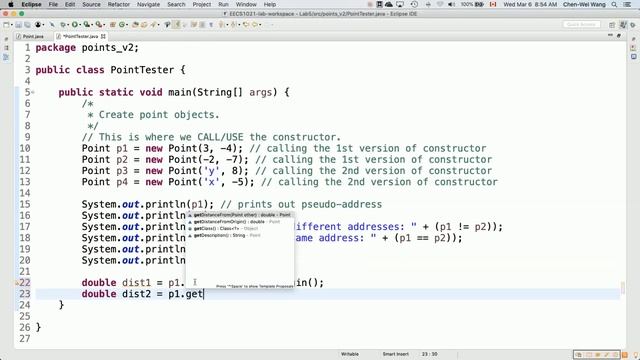
Task: Minimize the editor area
Action: [610, 35]
